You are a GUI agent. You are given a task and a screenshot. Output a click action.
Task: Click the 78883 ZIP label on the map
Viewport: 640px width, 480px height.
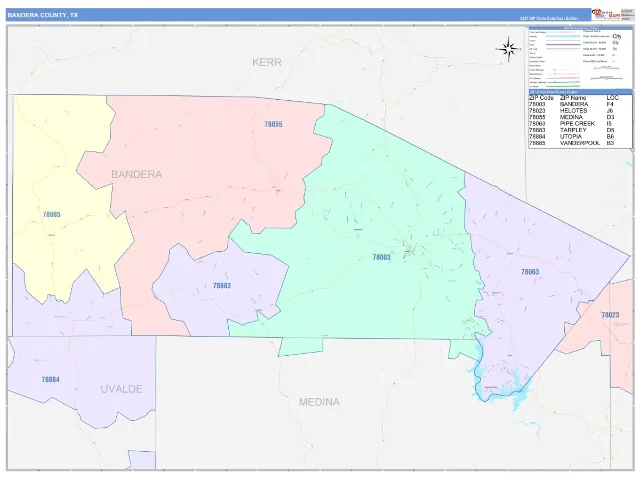tap(222, 286)
